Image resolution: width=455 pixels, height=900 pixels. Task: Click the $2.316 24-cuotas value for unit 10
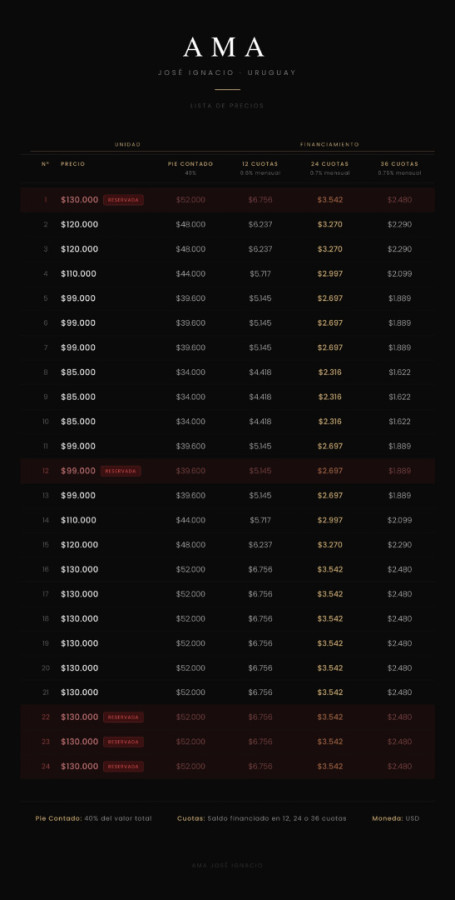(330, 422)
